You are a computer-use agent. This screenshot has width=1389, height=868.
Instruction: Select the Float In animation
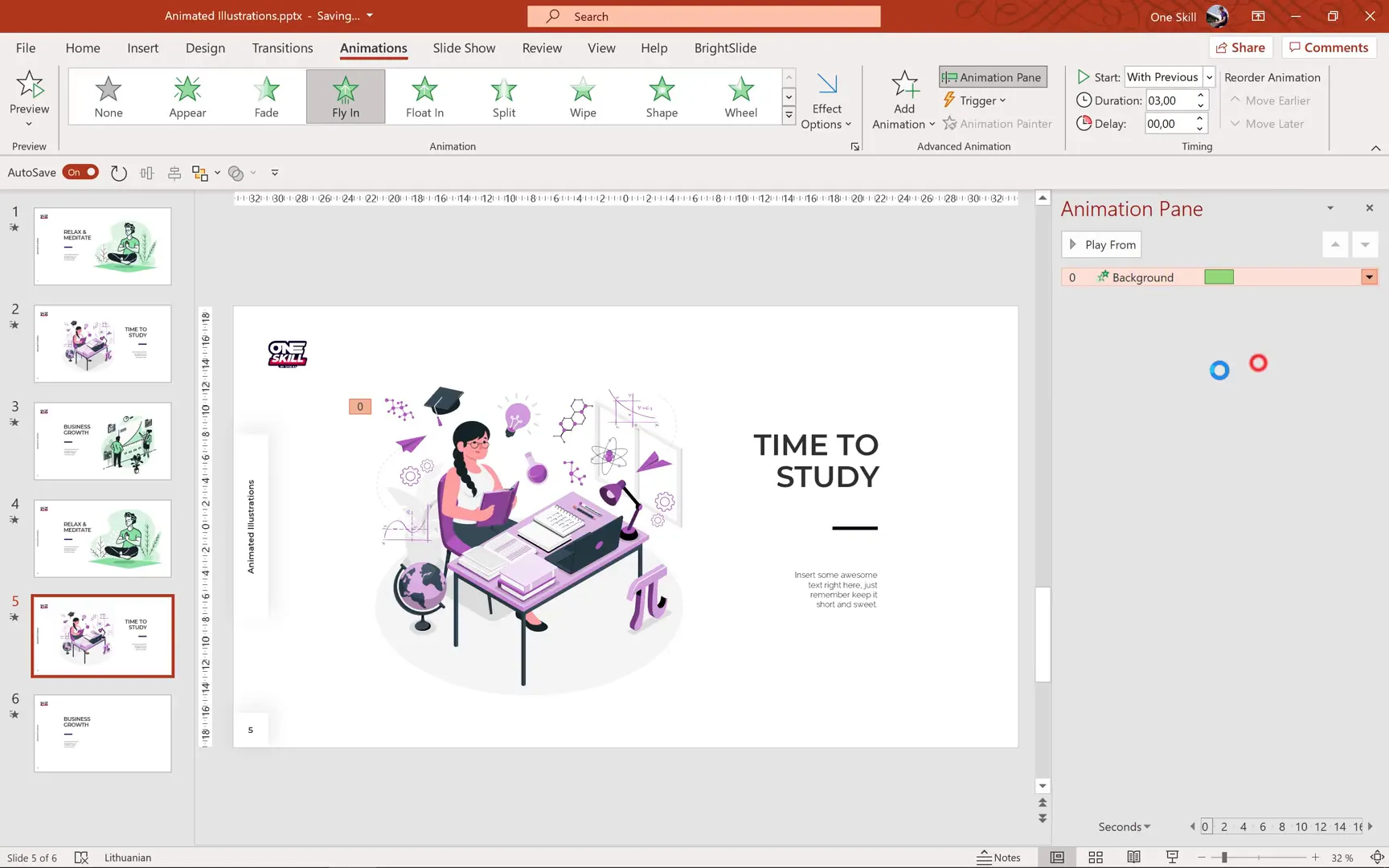[424, 96]
